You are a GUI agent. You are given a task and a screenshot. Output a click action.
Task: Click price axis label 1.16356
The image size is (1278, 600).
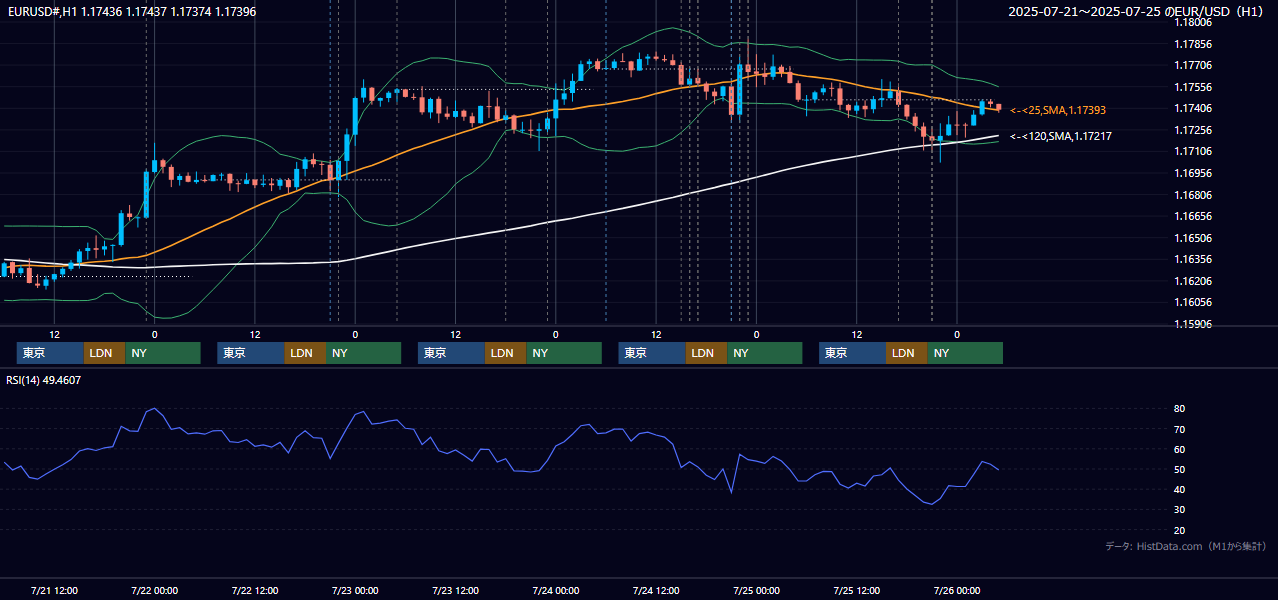click(1193, 259)
